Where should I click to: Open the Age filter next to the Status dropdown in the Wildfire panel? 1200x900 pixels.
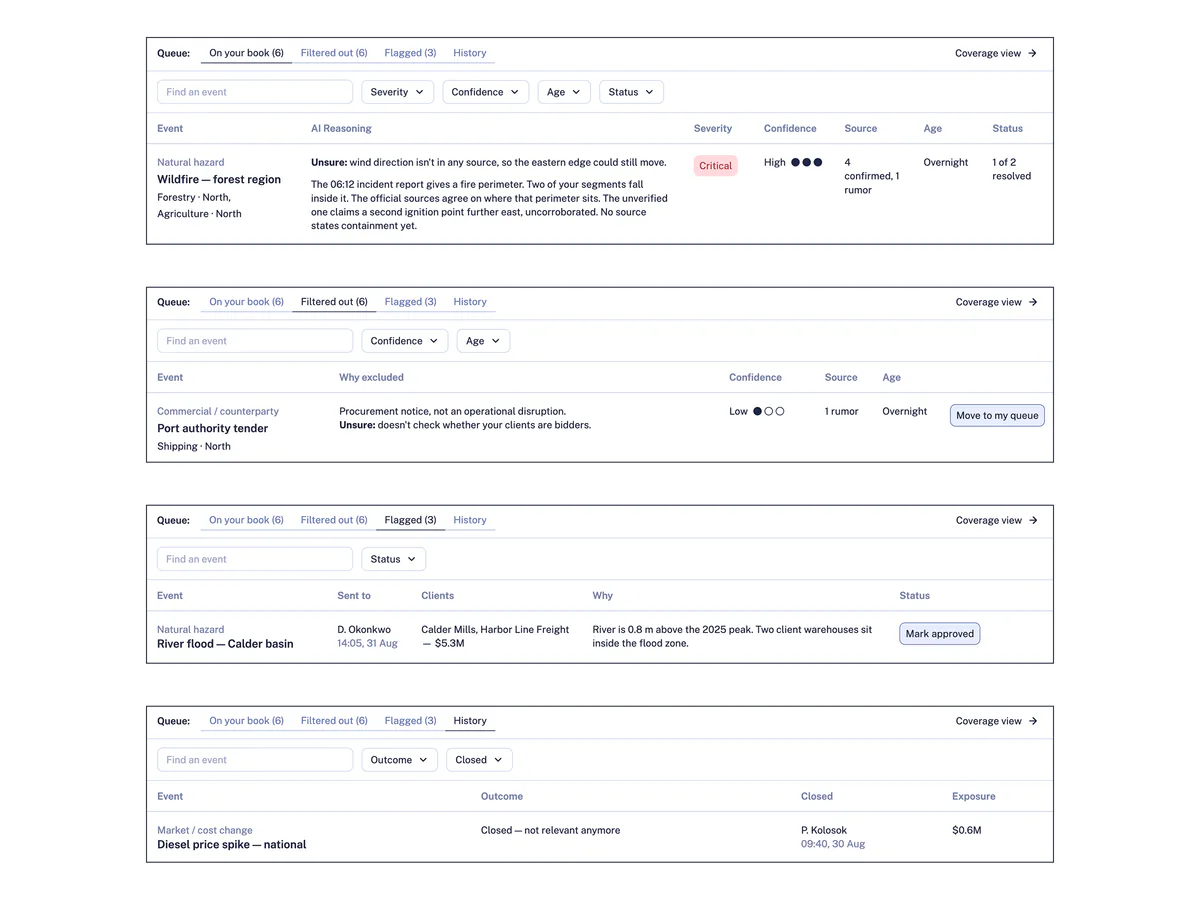coord(564,92)
